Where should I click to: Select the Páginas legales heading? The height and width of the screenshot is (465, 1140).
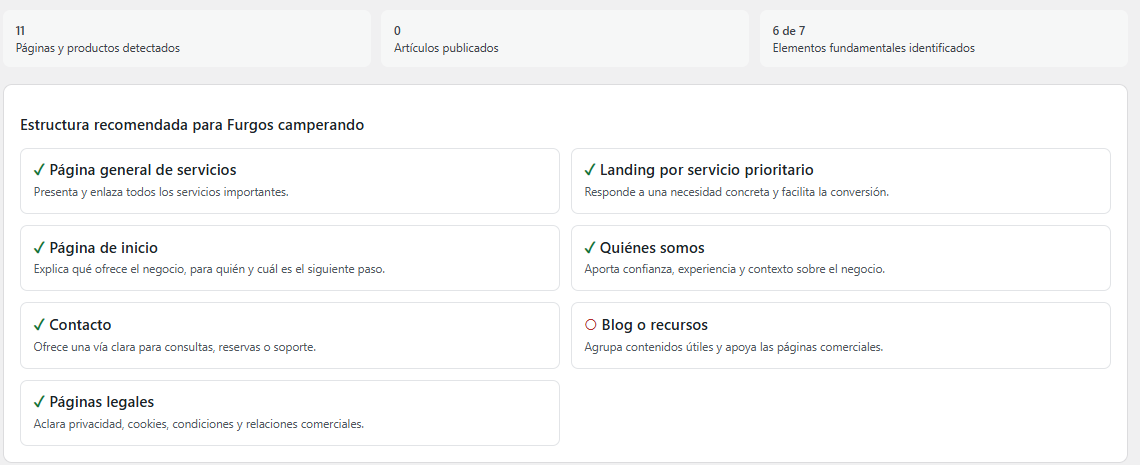click(102, 402)
